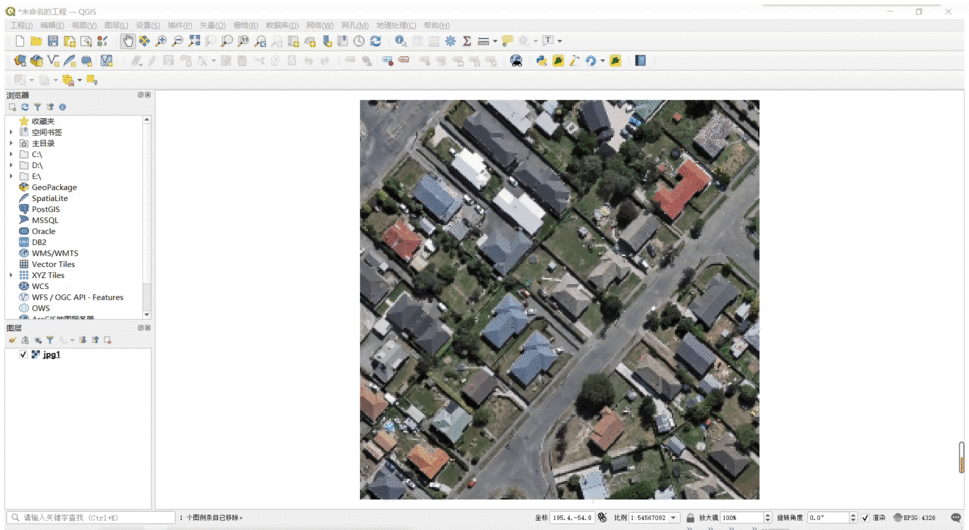Expand the home directory node
The height and width of the screenshot is (530, 969).
(11, 143)
